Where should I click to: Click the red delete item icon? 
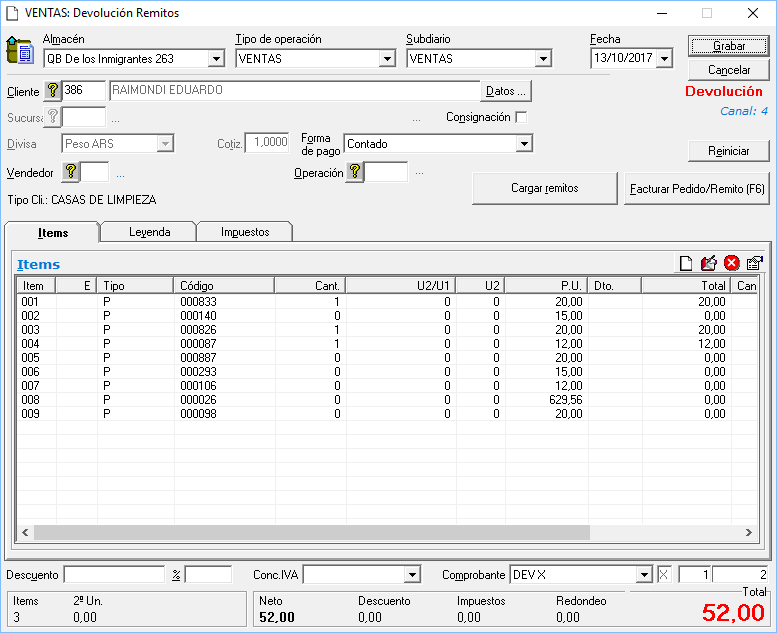pyautogui.click(x=732, y=264)
